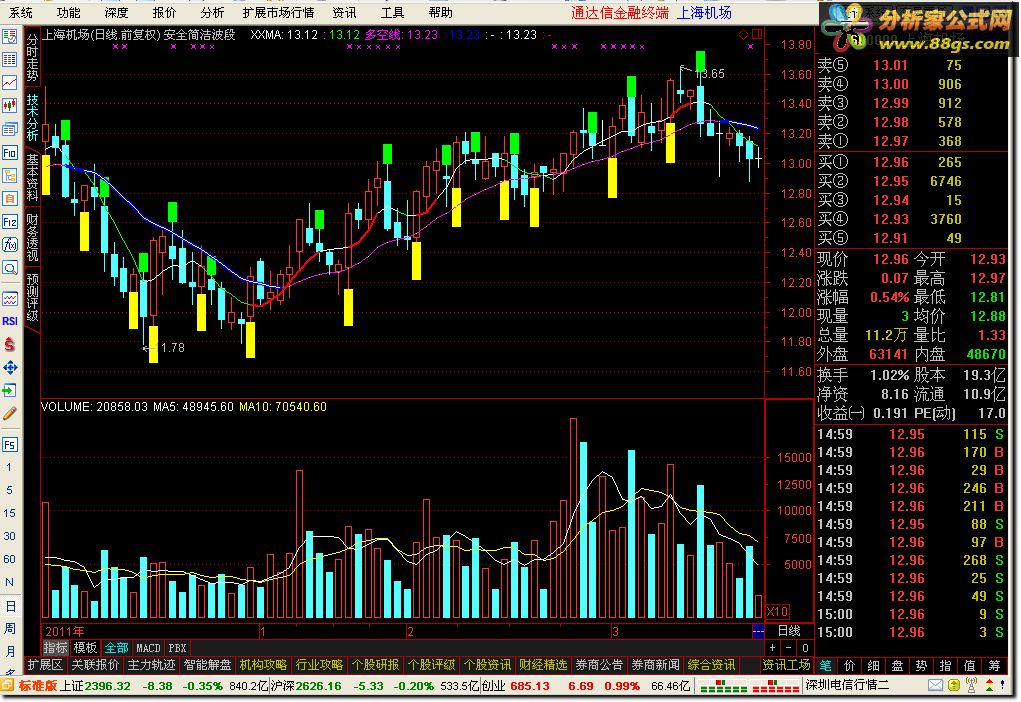Click the blue dashed button at timeline end
Viewport: 1021px width, 702px height.
pos(758,632)
